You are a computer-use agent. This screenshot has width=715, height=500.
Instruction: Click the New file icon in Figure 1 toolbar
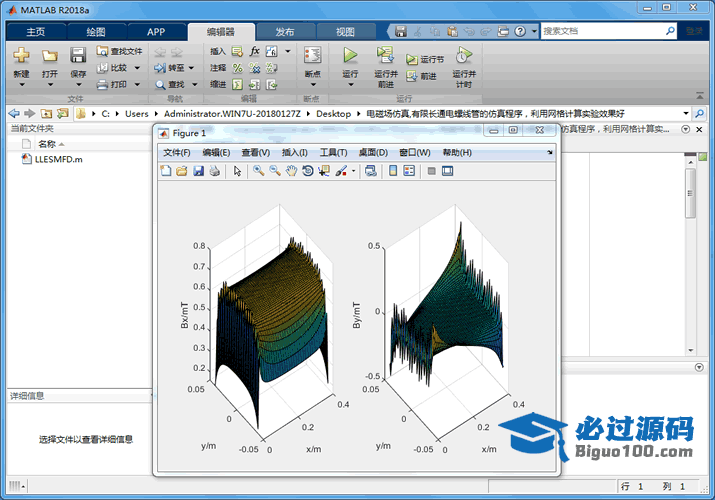(166, 171)
